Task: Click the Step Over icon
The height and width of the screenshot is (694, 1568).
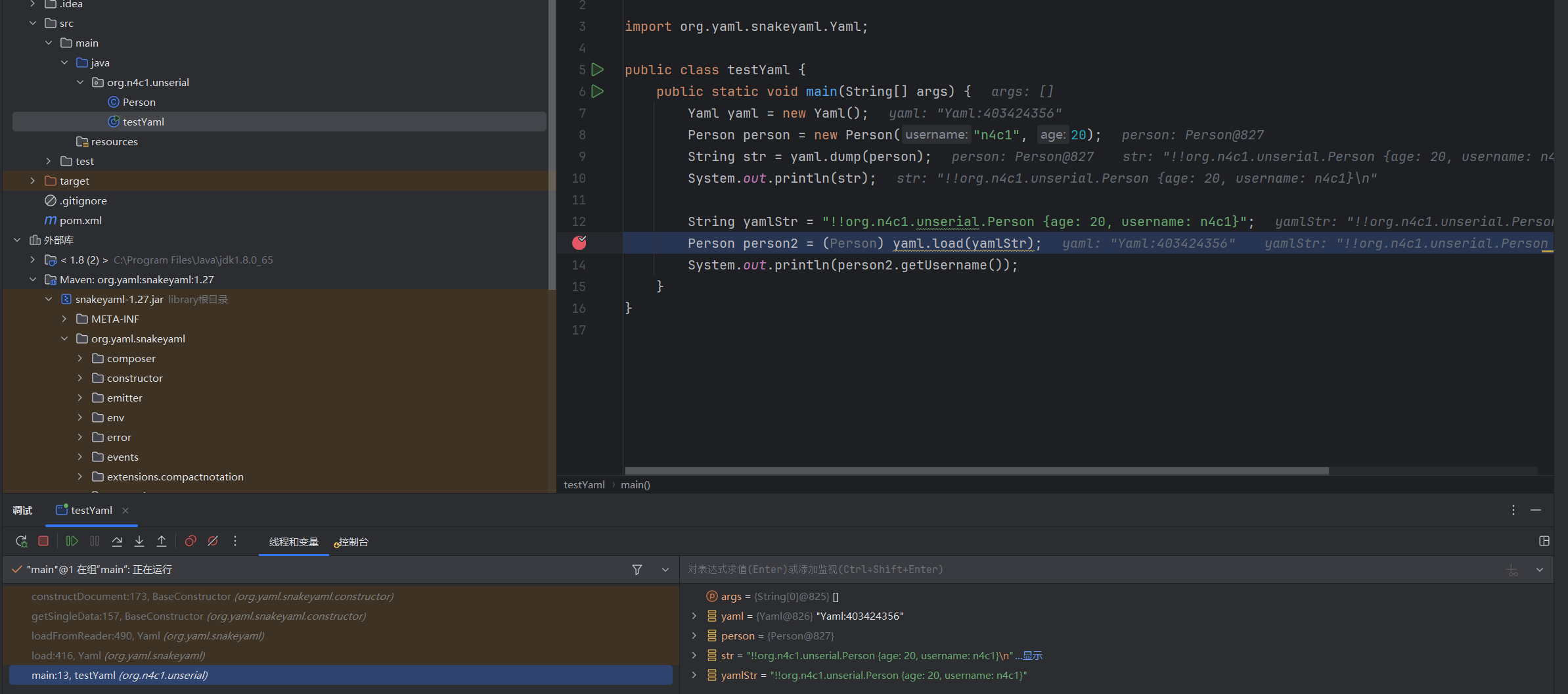Action: [x=117, y=541]
